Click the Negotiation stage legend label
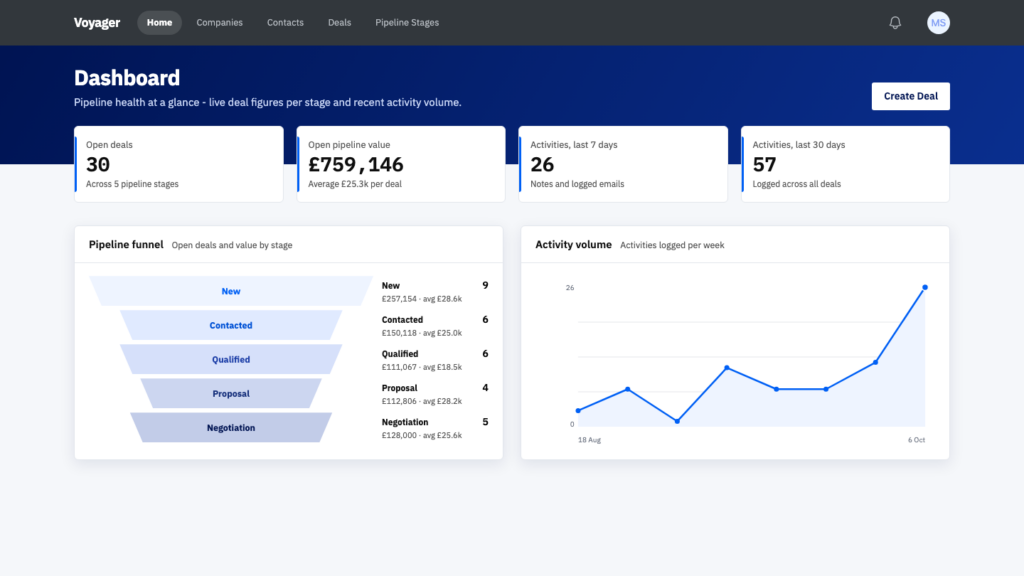This screenshot has width=1024, height=576. click(x=405, y=423)
